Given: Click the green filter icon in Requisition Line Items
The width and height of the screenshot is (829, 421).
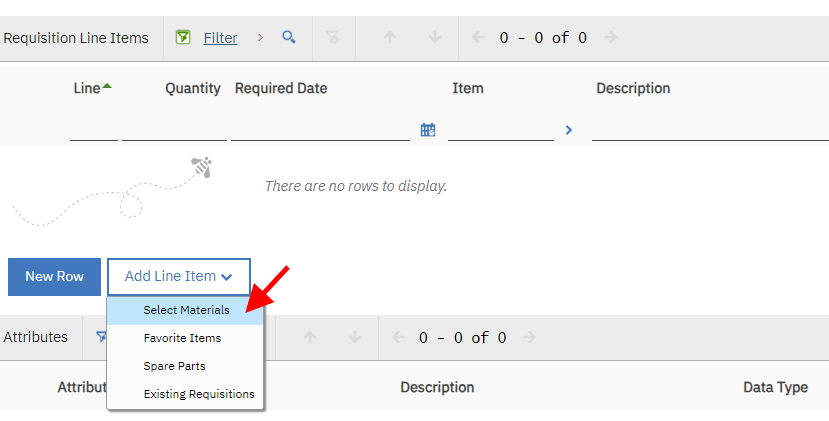Looking at the screenshot, I should click(183, 37).
